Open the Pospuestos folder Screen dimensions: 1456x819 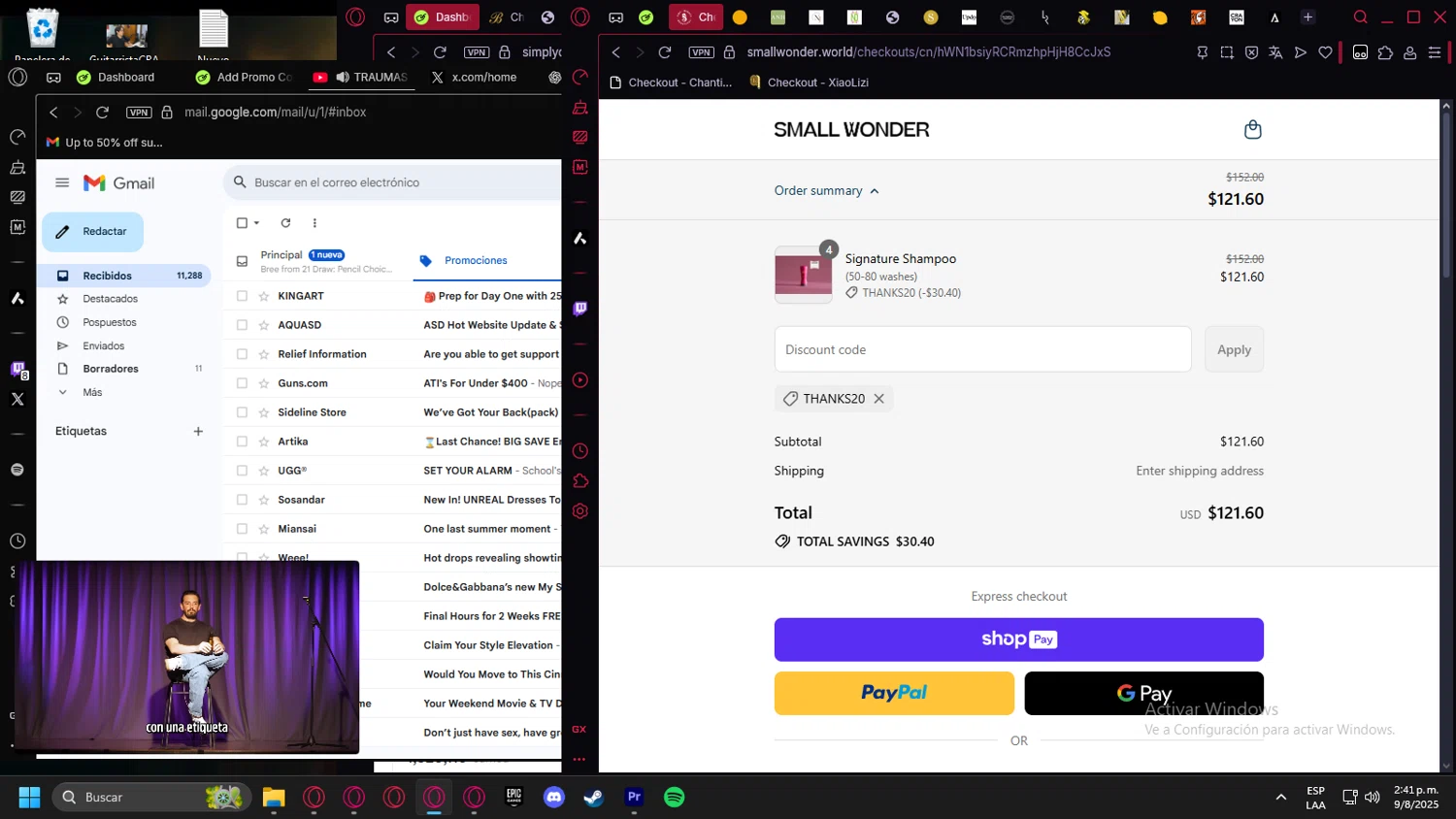pos(109,322)
